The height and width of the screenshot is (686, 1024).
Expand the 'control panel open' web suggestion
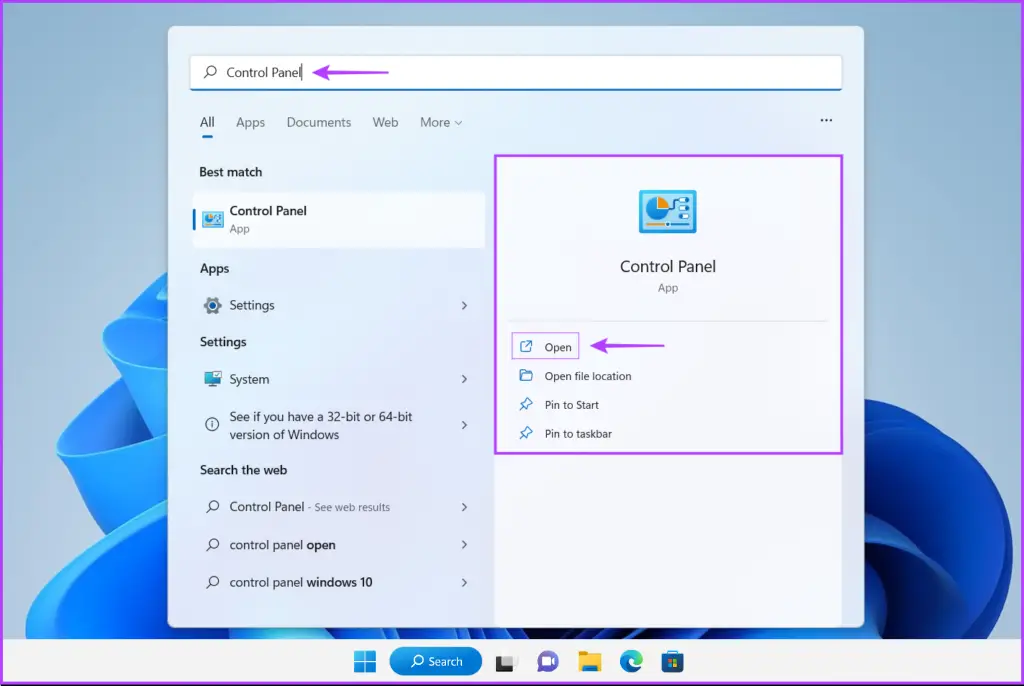(464, 545)
